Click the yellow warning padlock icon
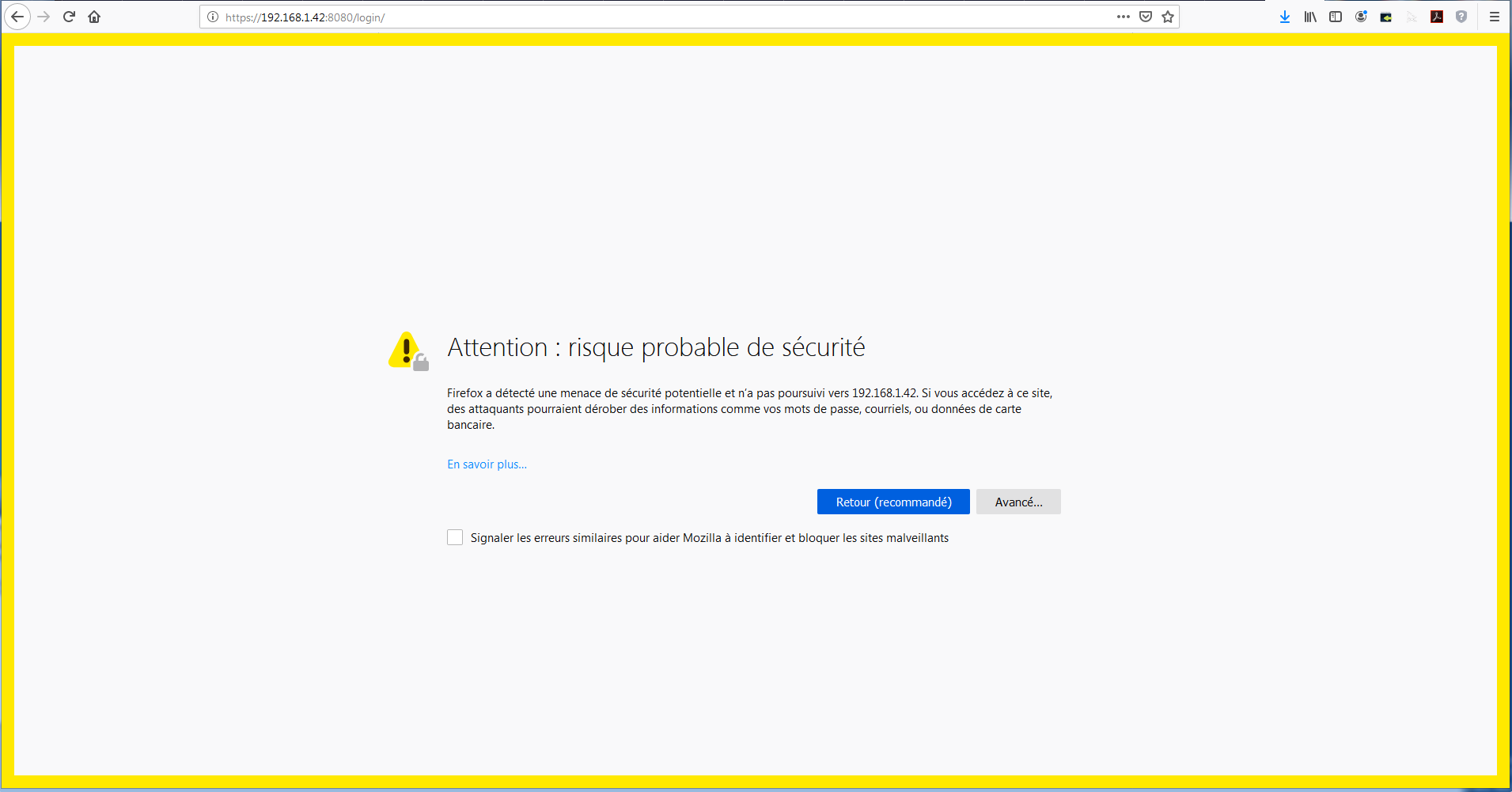 pos(408,351)
